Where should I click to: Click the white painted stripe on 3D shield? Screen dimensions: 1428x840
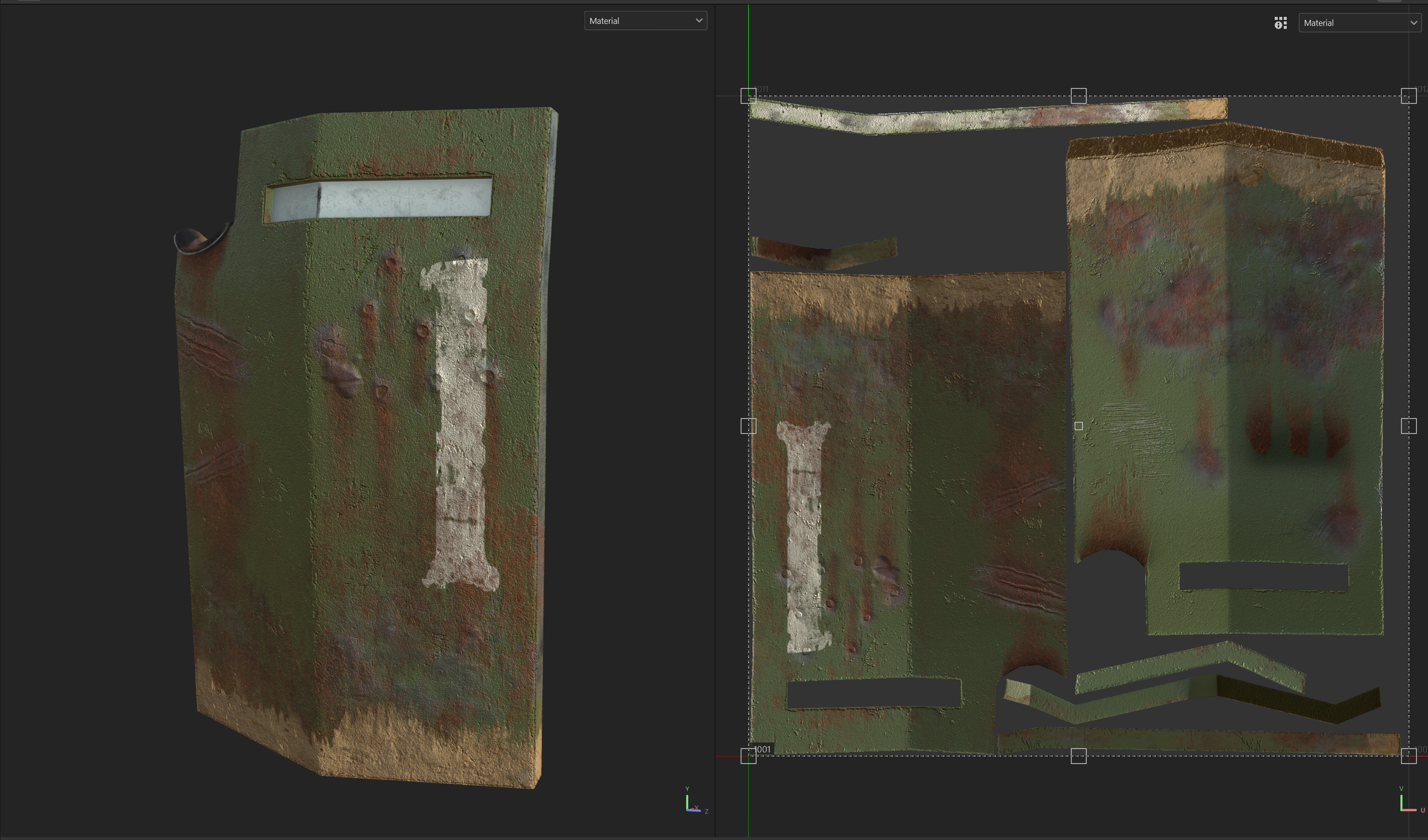(x=460, y=425)
